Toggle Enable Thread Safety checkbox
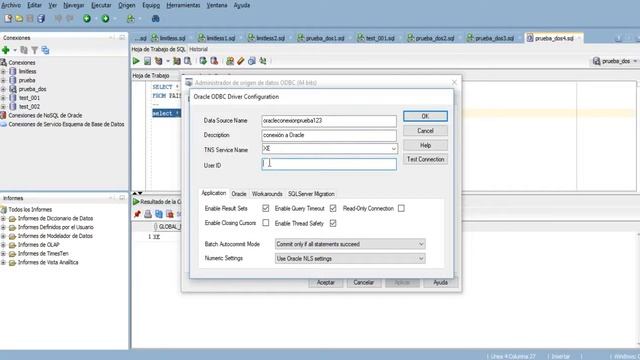The image size is (640, 360). [x=333, y=223]
